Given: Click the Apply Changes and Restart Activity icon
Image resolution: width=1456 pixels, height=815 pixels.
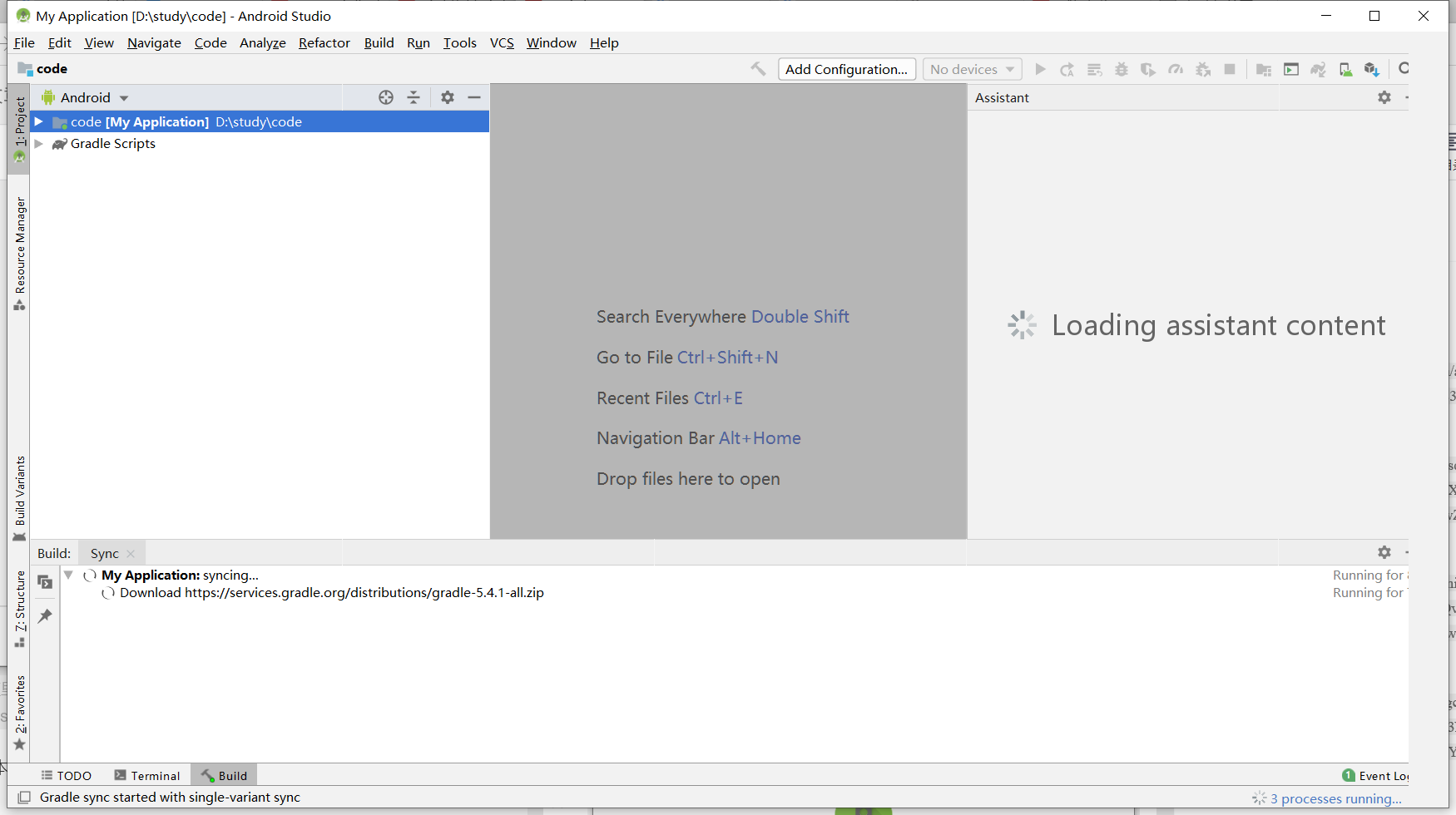Looking at the screenshot, I should [x=1067, y=69].
